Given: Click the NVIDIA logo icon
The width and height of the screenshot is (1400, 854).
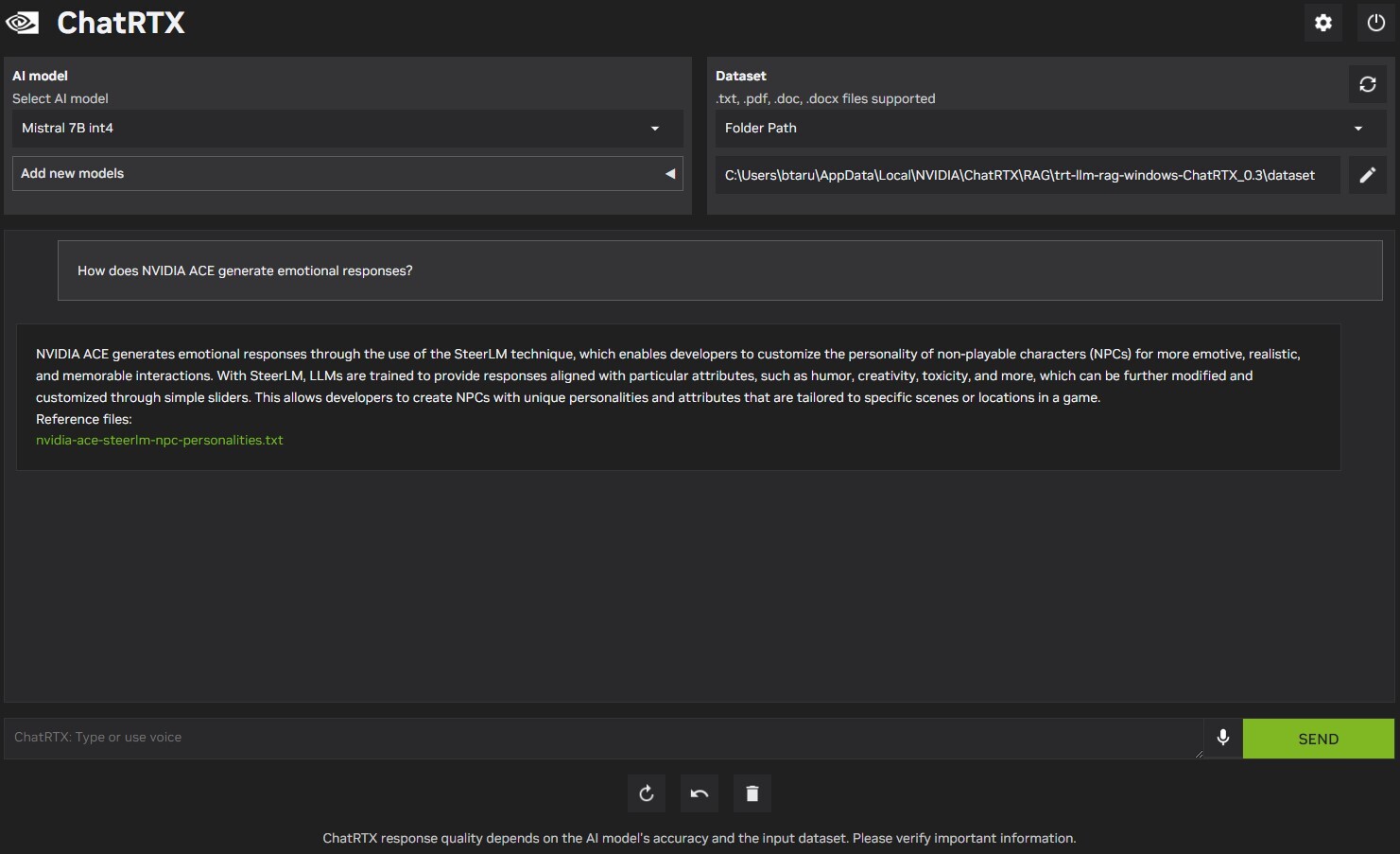Looking at the screenshot, I should (x=23, y=23).
